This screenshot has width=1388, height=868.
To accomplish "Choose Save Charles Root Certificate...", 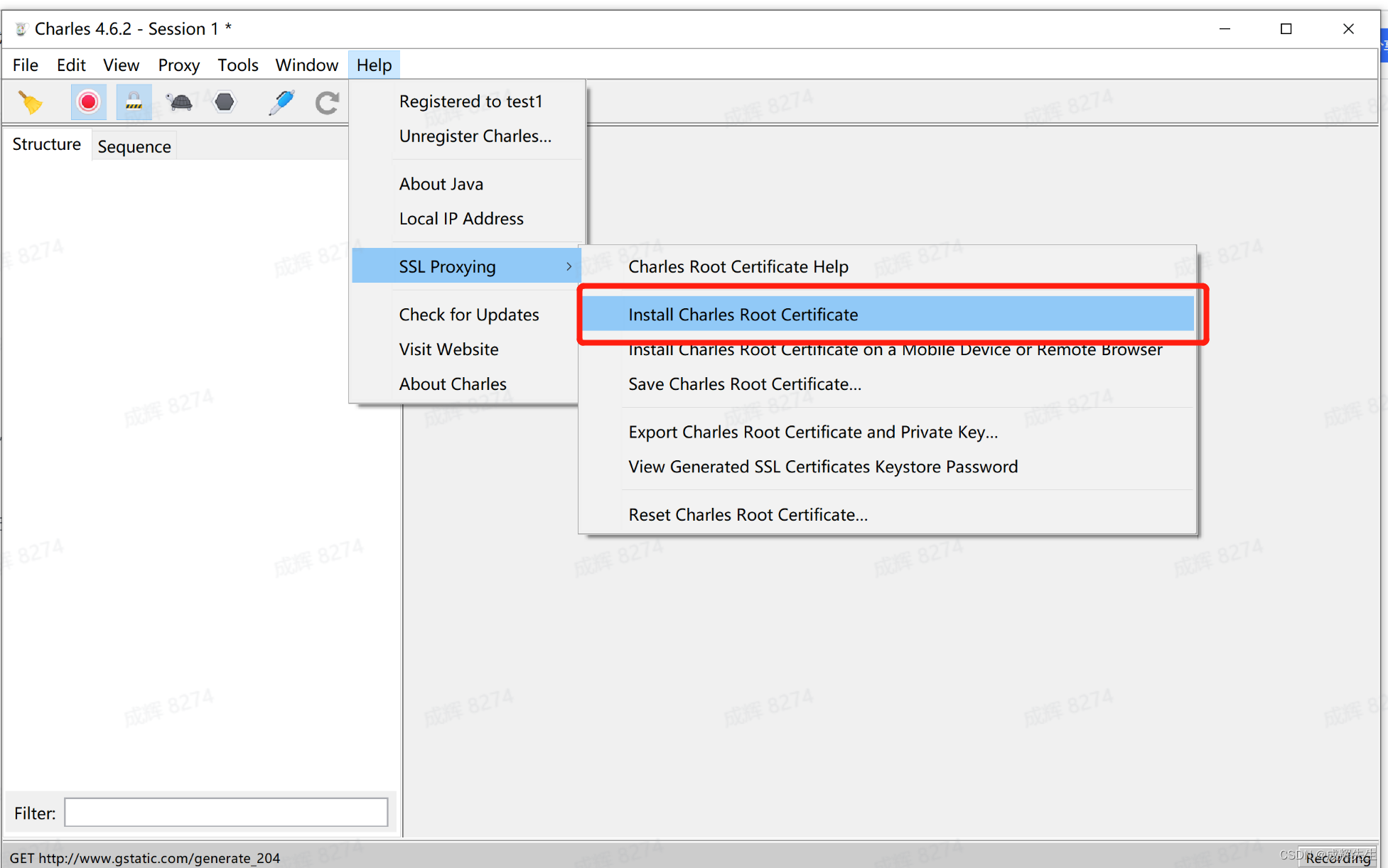I will click(x=888, y=384).
